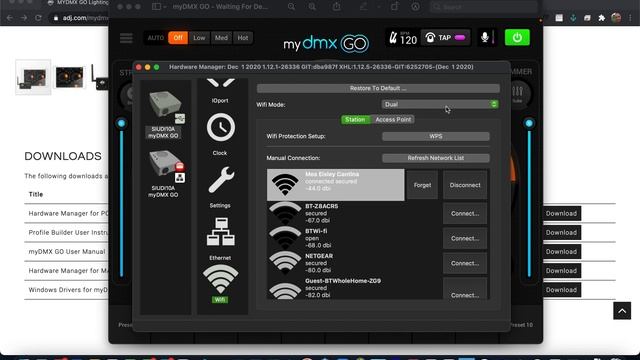Click the browser back arrow
Screen dimensions: 640x360
[10, 18]
